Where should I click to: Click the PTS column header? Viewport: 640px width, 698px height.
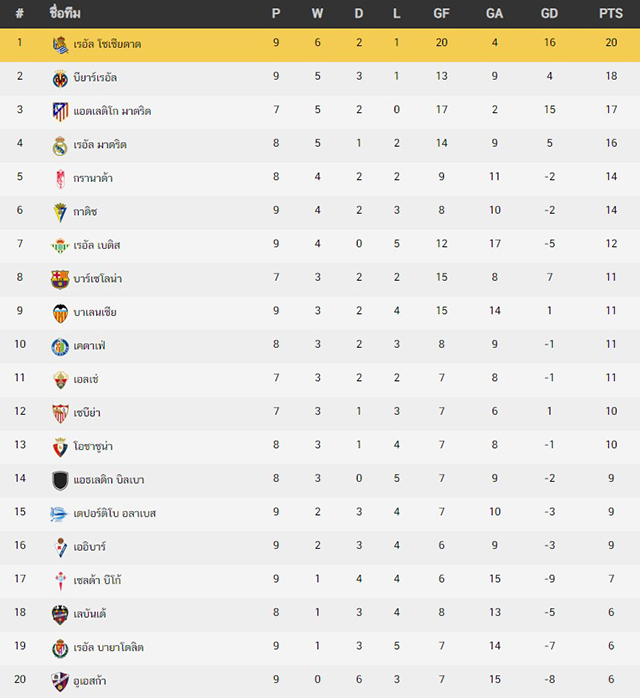coord(611,14)
